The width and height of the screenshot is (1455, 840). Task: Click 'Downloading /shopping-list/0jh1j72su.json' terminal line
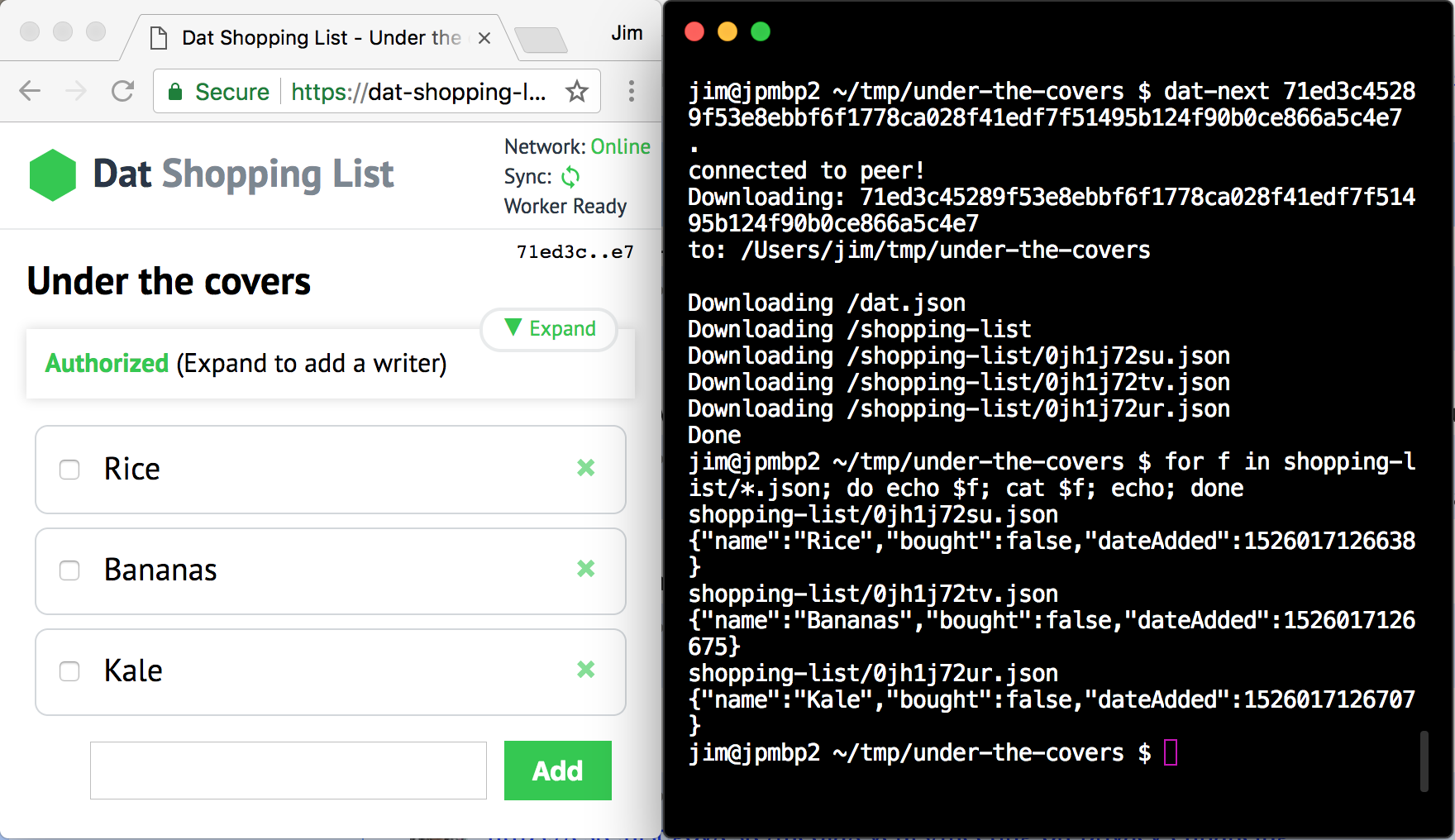point(959,356)
